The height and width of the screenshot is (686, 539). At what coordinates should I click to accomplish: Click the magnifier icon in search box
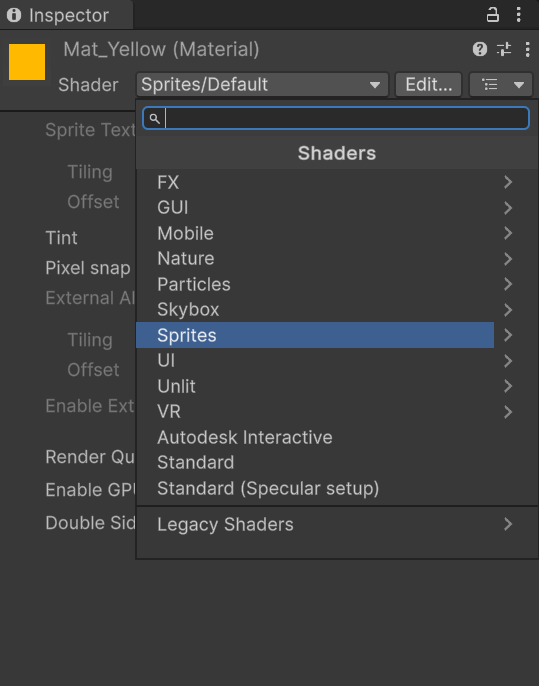tap(154, 119)
